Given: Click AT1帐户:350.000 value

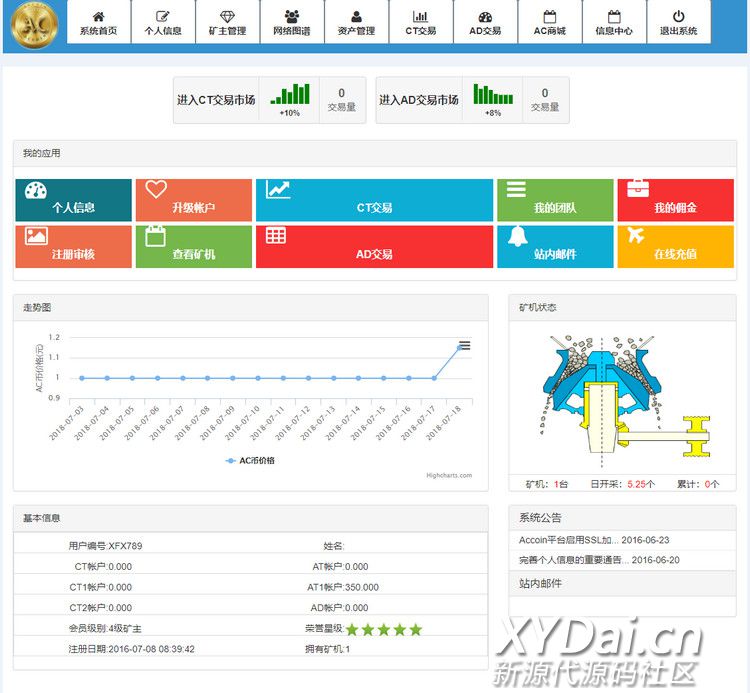Looking at the screenshot, I should [x=343, y=587].
